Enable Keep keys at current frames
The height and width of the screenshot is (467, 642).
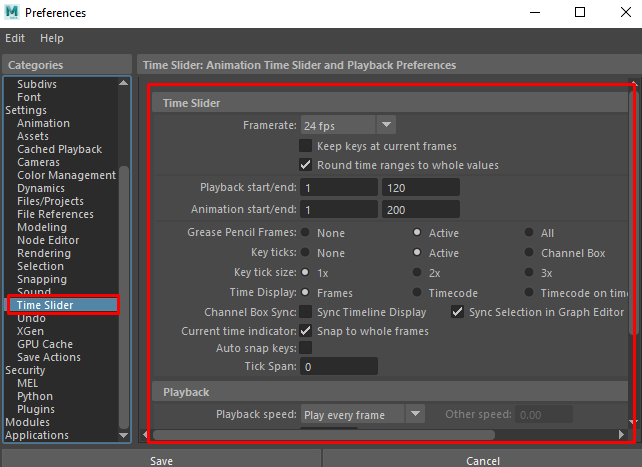tap(306, 146)
